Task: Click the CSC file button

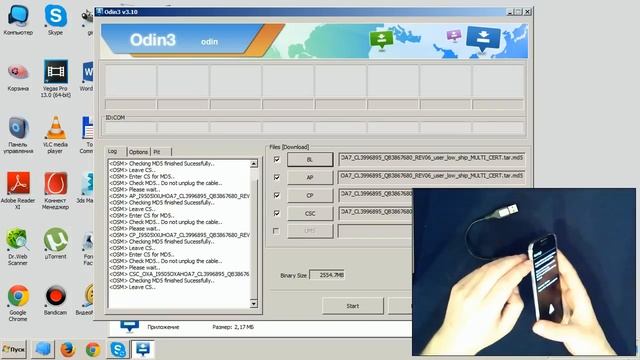Action: 310,213
